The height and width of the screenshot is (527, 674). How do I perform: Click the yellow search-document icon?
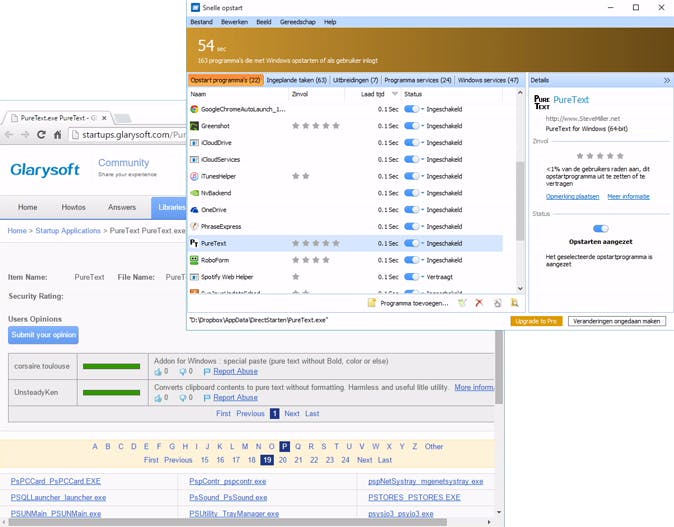514,303
